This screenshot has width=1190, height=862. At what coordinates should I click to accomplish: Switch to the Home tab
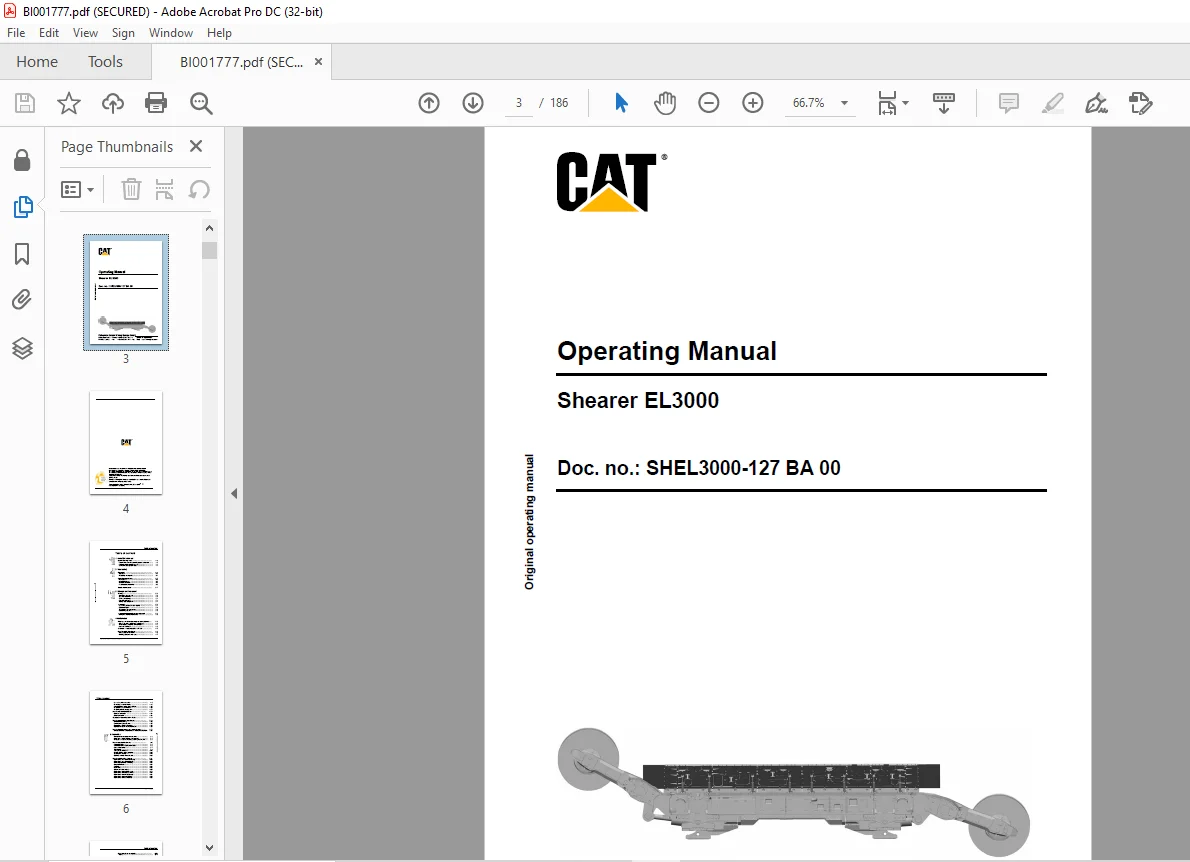(x=37, y=61)
